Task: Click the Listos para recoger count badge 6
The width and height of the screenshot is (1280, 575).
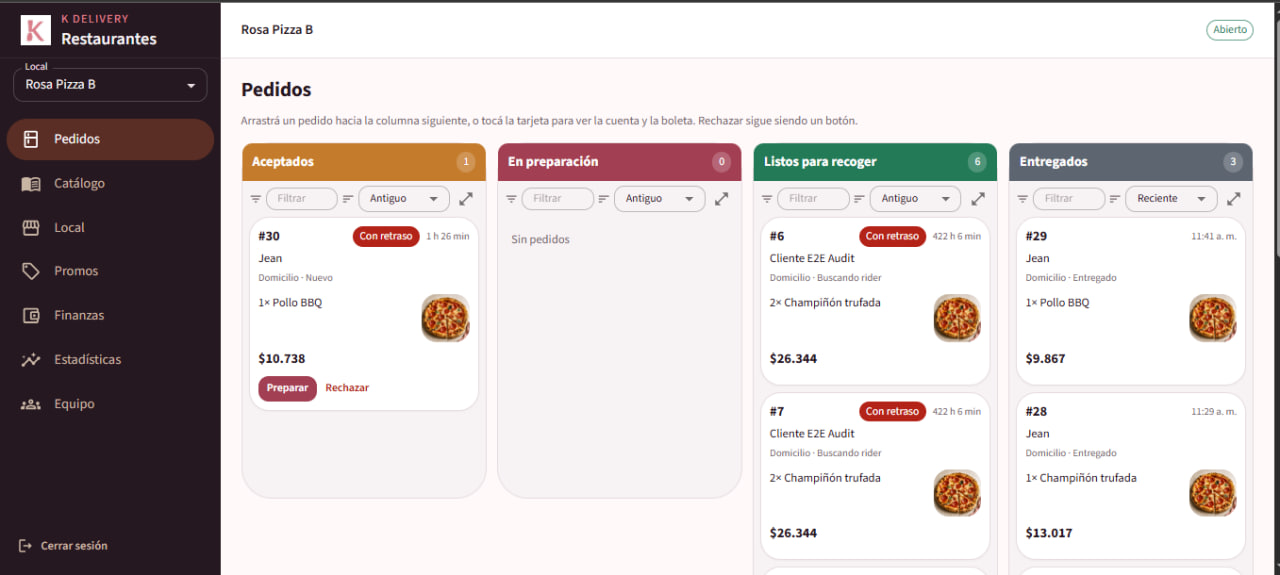Action: tap(977, 162)
